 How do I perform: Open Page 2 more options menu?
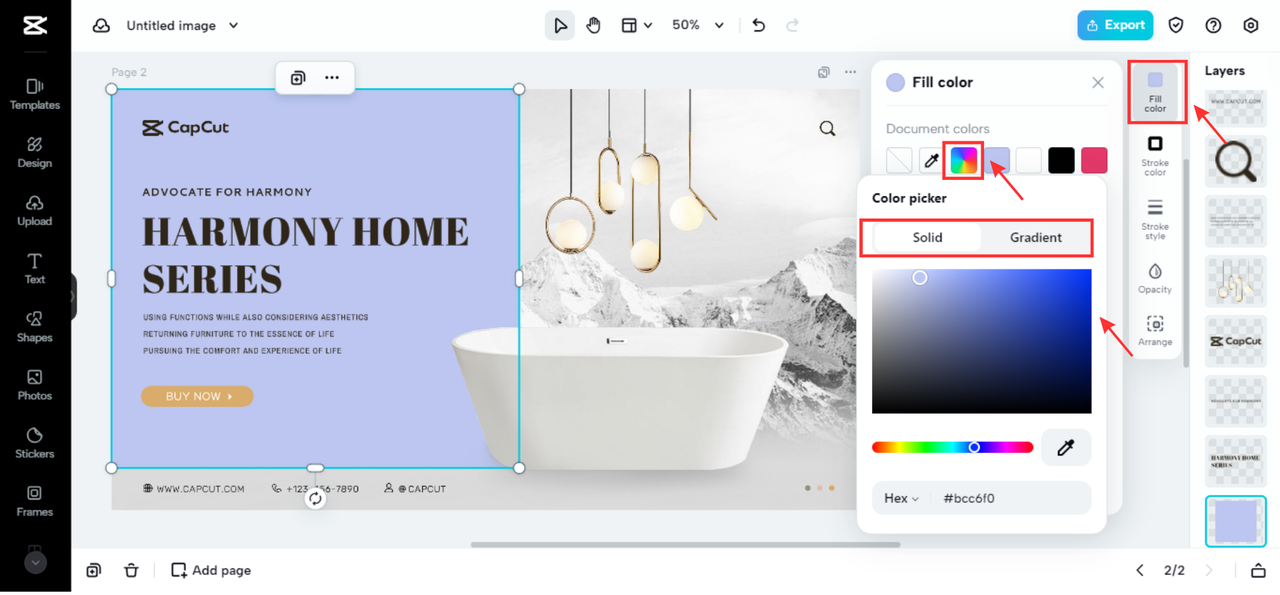click(850, 72)
